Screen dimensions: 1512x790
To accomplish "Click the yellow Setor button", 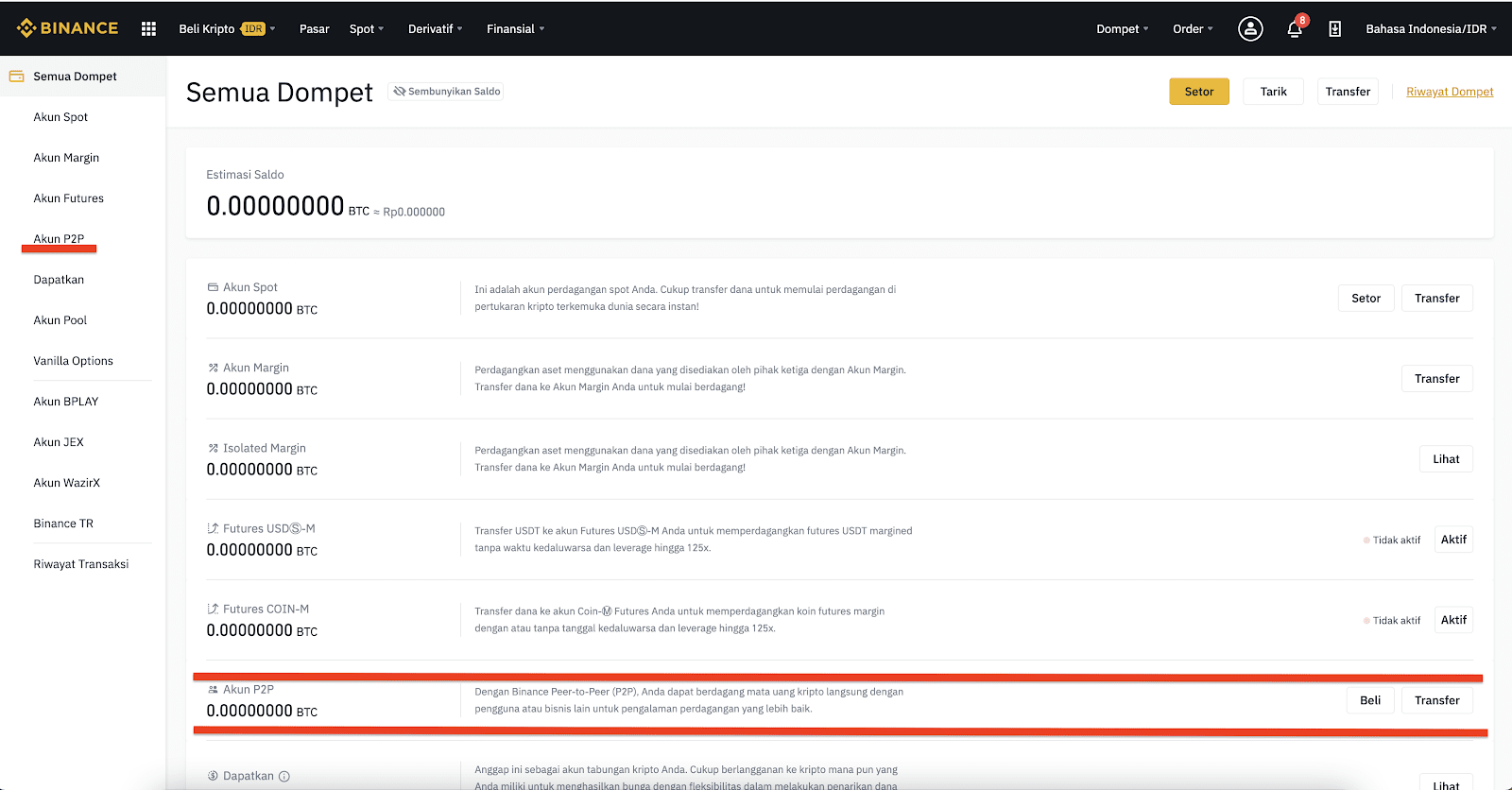I will coord(1199,92).
